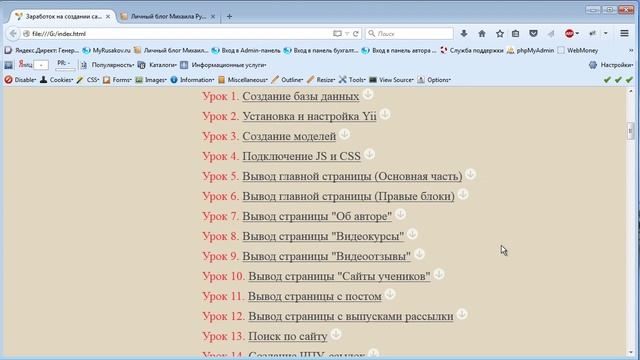Open lesson link Создание моделей
640x360 pixels.
pos(289,136)
